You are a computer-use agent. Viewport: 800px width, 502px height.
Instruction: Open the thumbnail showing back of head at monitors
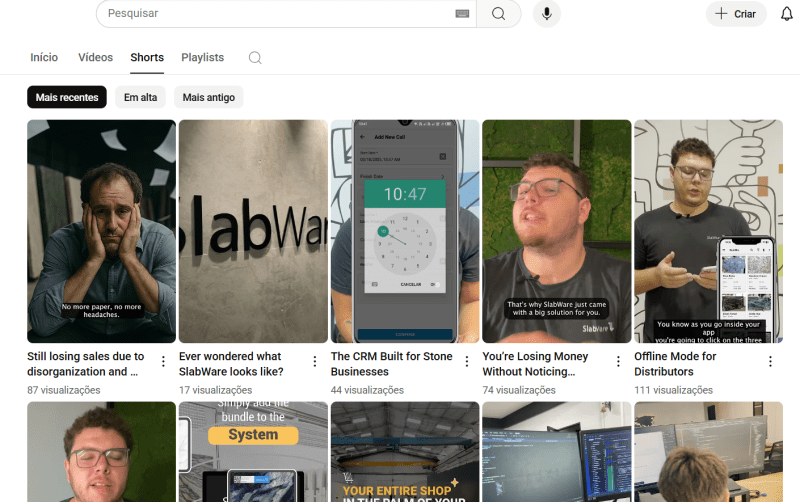point(709,452)
